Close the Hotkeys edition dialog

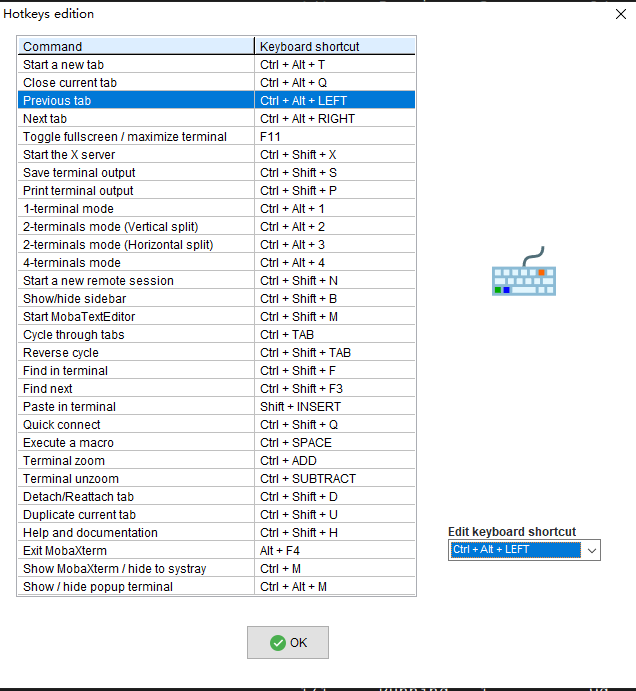pos(620,14)
